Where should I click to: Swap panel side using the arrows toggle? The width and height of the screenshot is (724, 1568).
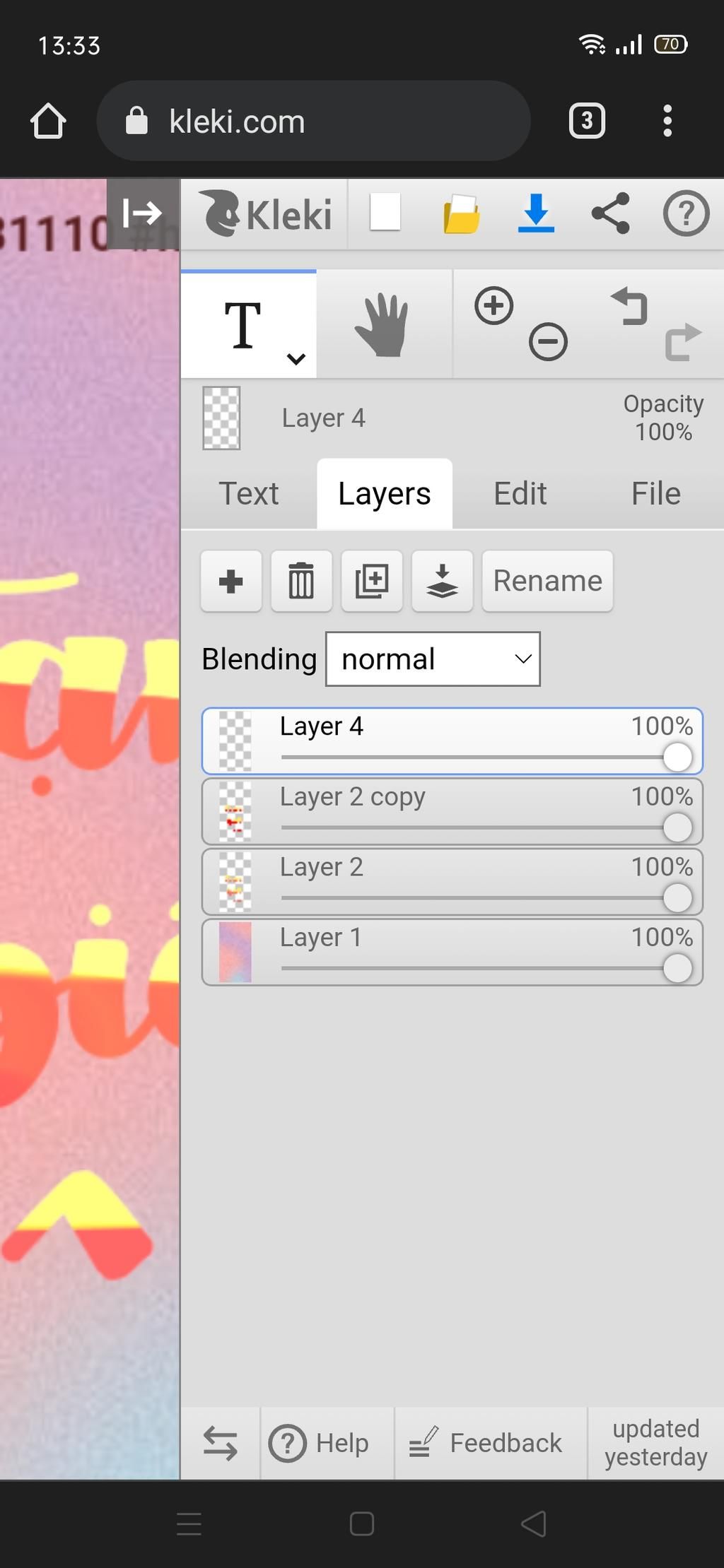[x=220, y=1443]
